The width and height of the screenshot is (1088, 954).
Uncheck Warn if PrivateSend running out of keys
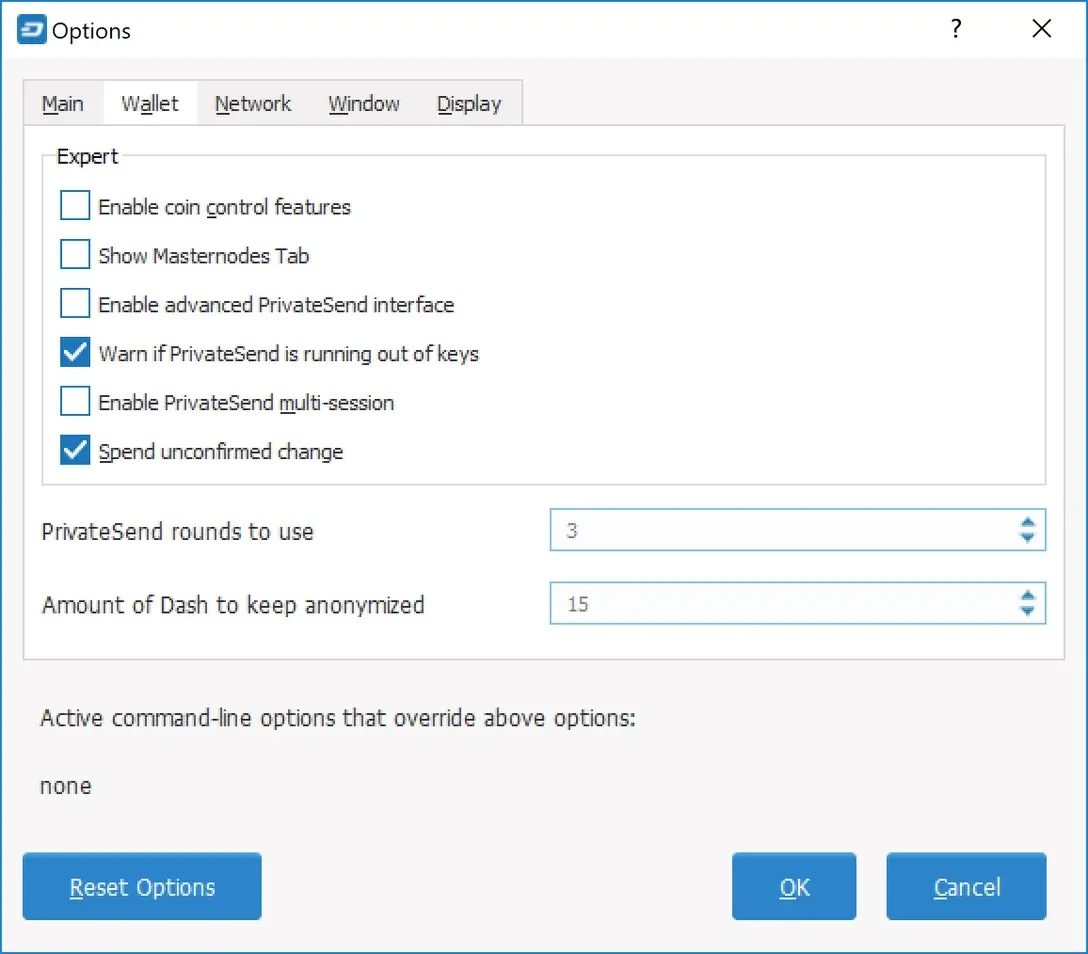(x=75, y=352)
